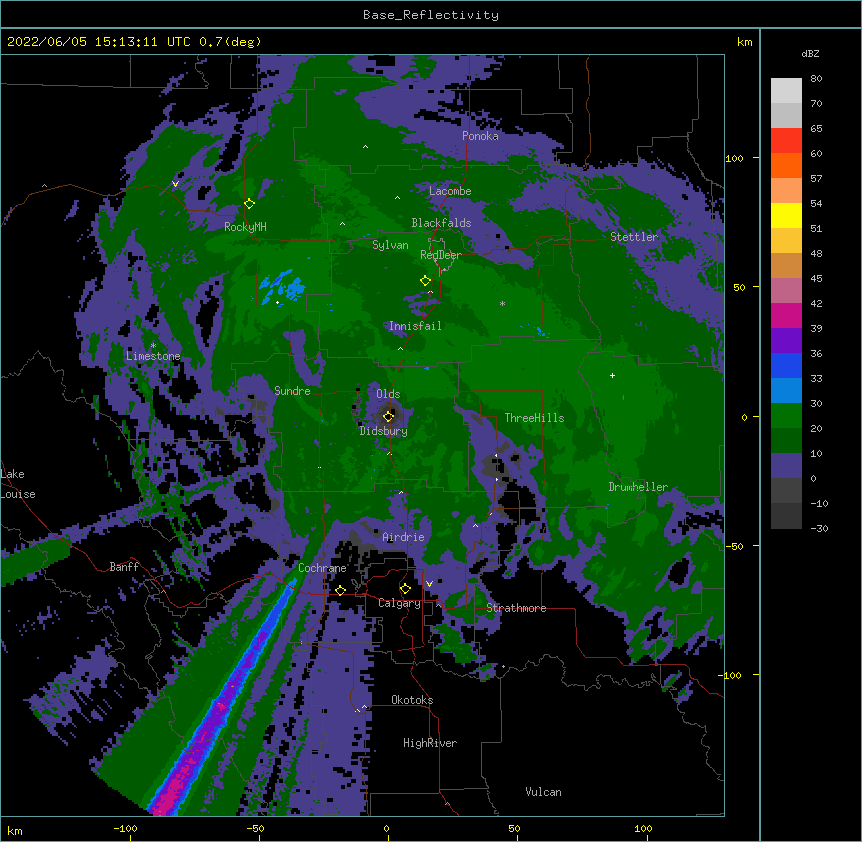Click the Sundre city label
The image size is (862, 842).
(x=292, y=391)
